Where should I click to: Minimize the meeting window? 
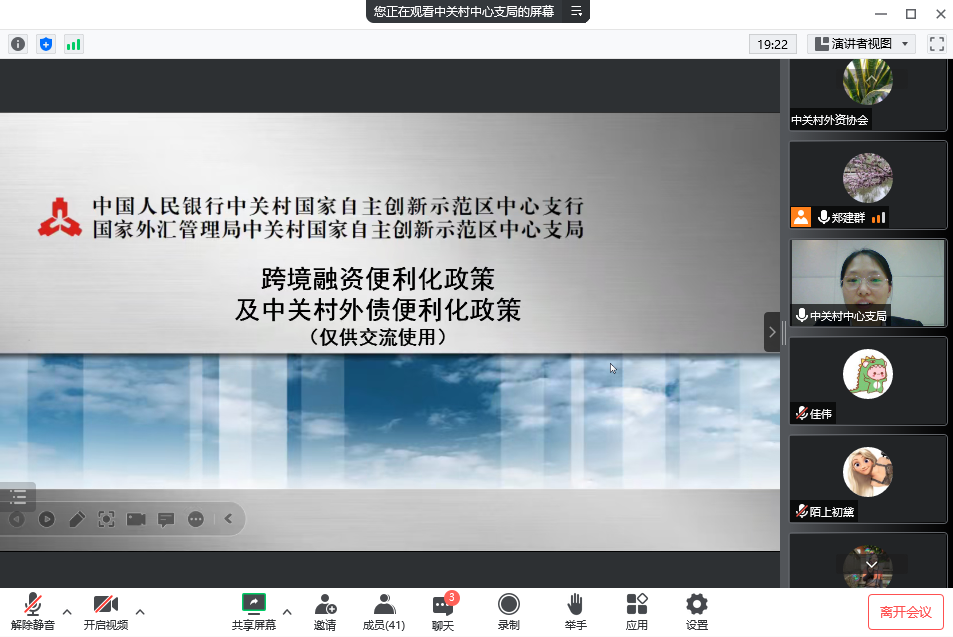coord(881,13)
